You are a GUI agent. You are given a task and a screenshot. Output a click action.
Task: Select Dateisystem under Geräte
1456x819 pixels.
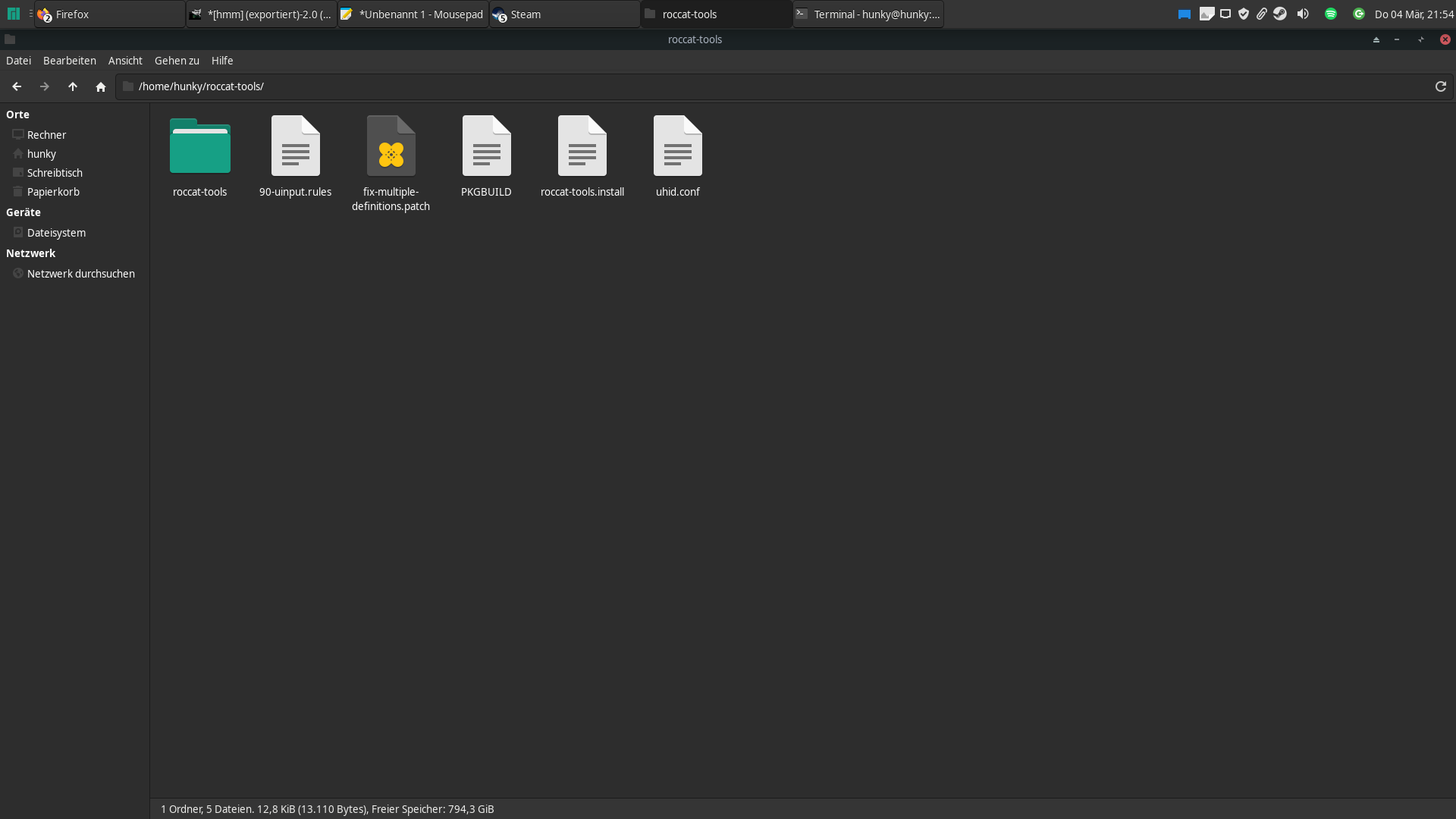(56, 233)
